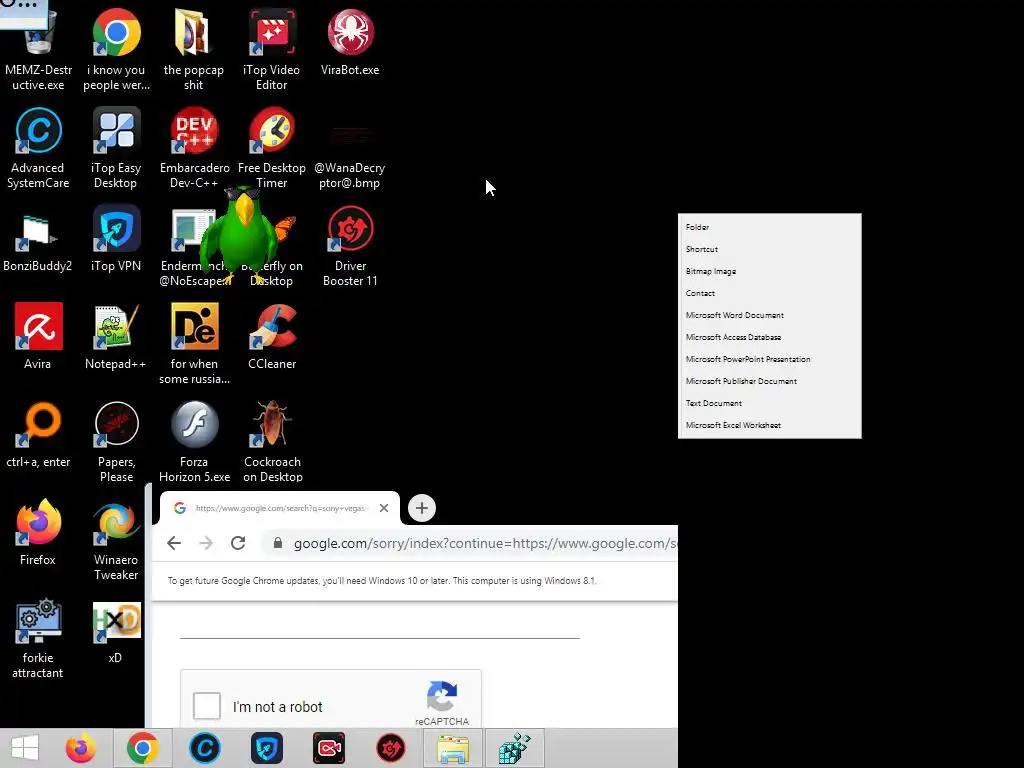Focus the Chrome address bar URL

pyautogui.click(x=485, y=543)
